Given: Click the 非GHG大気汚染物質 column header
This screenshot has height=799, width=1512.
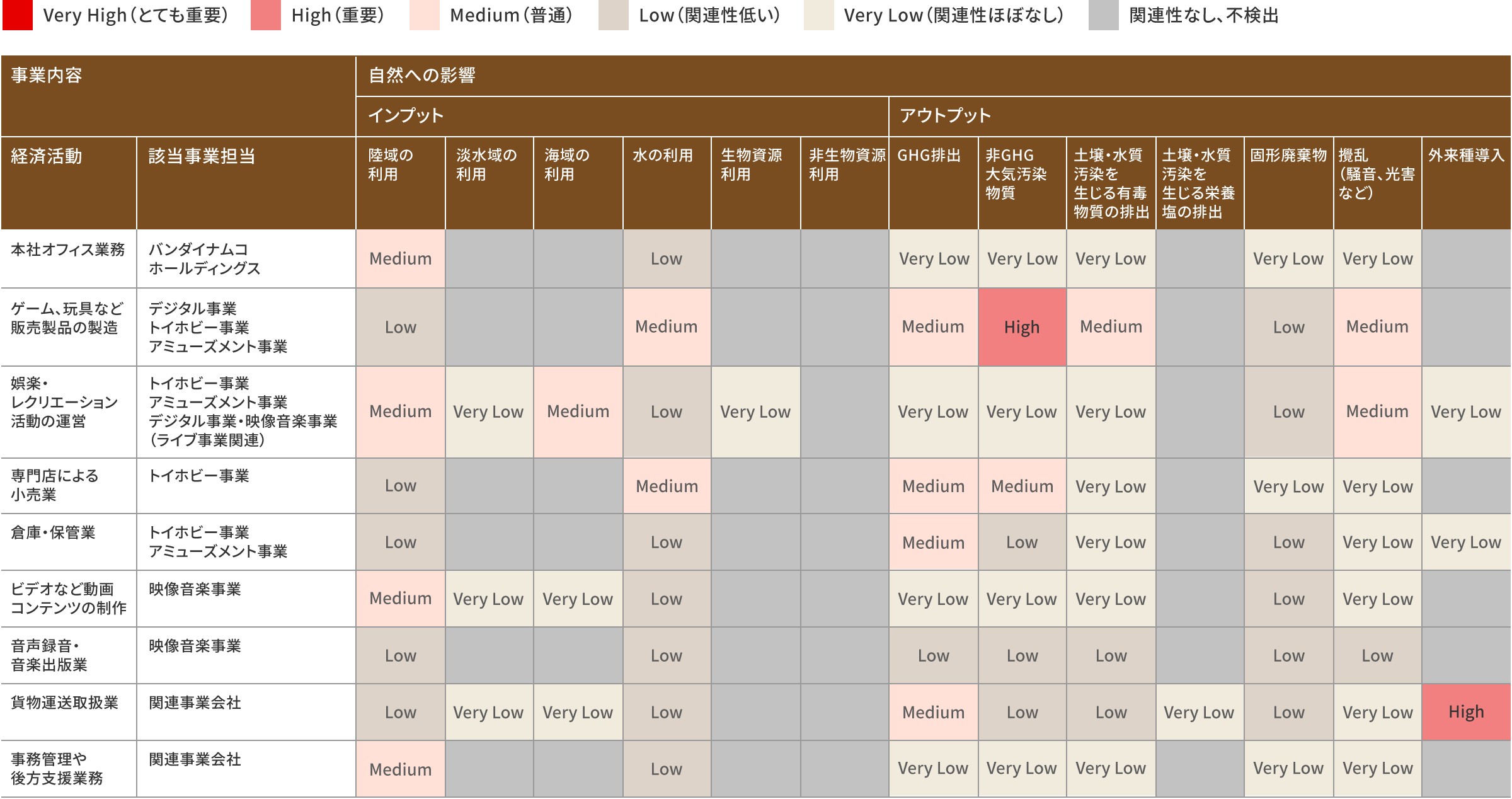Looking at the screenshot, I should 1022,183.
